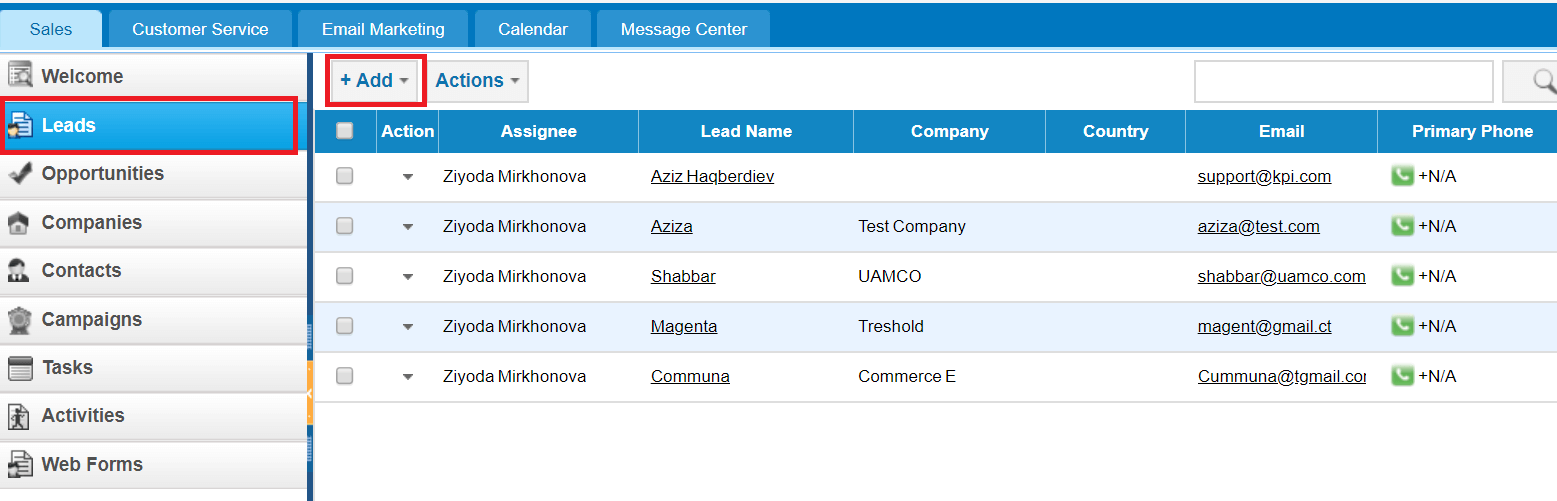
Task: Click the Web Forms document icon
Action: click(x=19, y=465)
